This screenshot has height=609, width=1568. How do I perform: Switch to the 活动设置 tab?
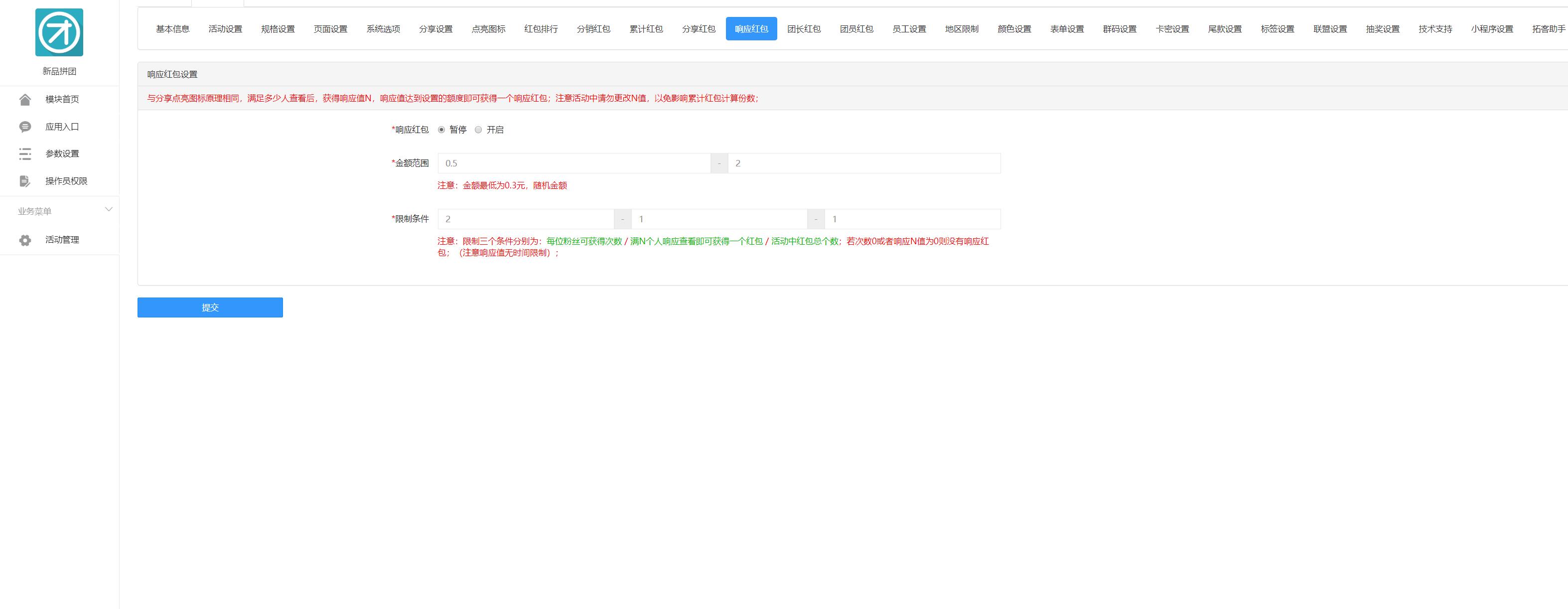click(x=225, y=28)
